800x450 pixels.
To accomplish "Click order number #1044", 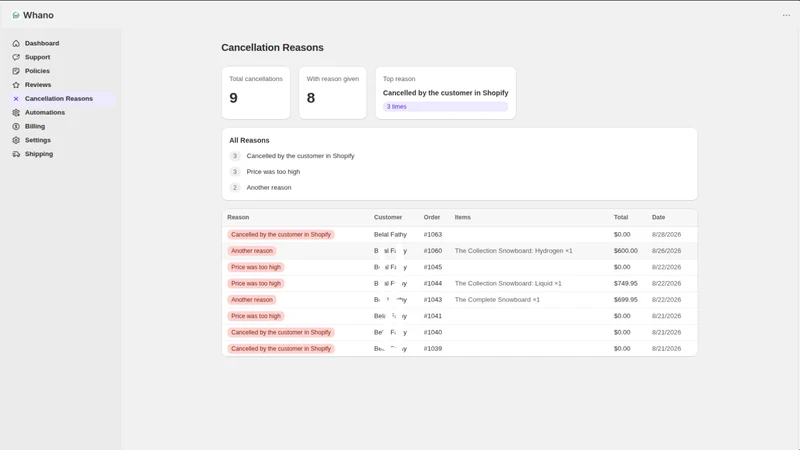I will pyautogui.click(x=433, y=284).
